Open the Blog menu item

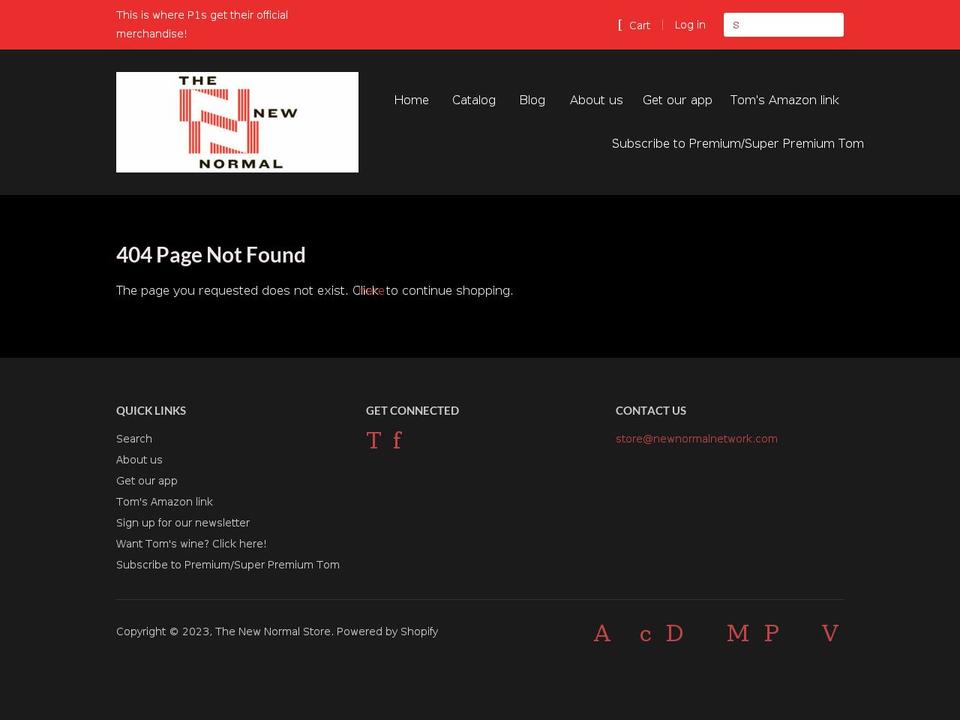point(532,100)
